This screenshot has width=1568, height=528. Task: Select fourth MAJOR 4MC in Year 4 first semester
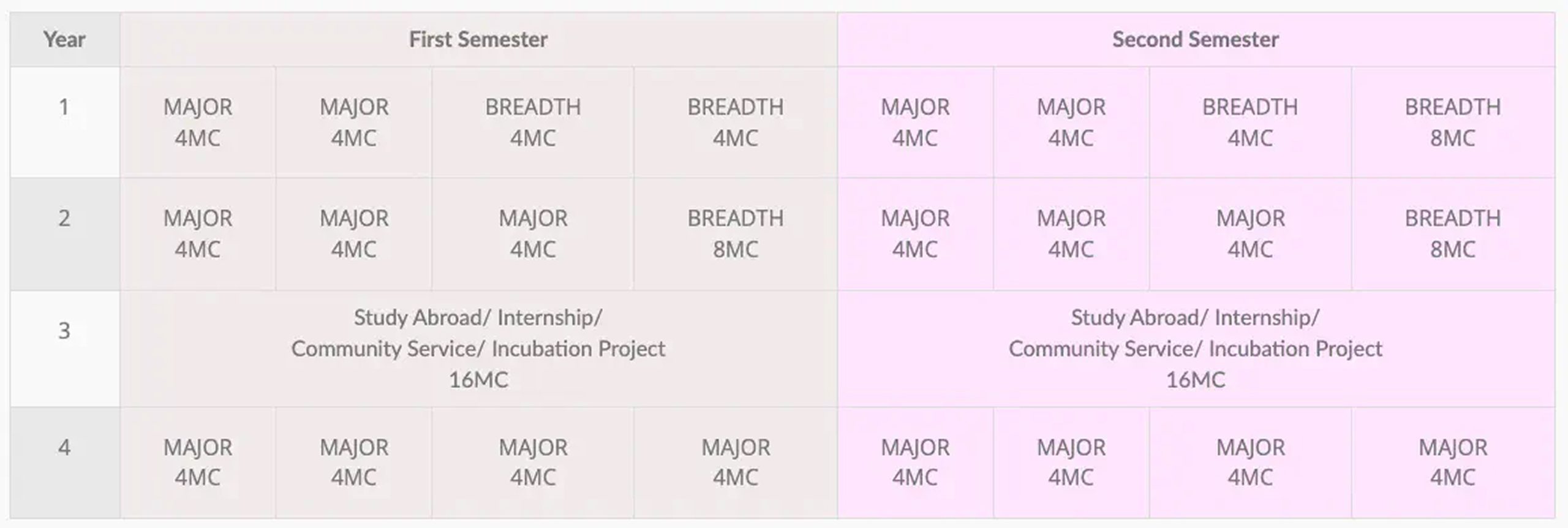pos(735,463)
